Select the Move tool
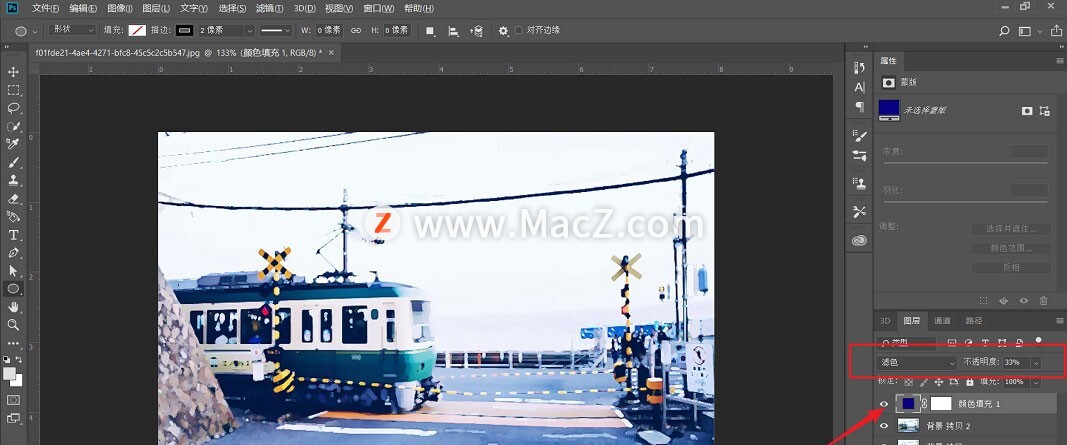Screen dimensions: 1067x445 point(13,72)
